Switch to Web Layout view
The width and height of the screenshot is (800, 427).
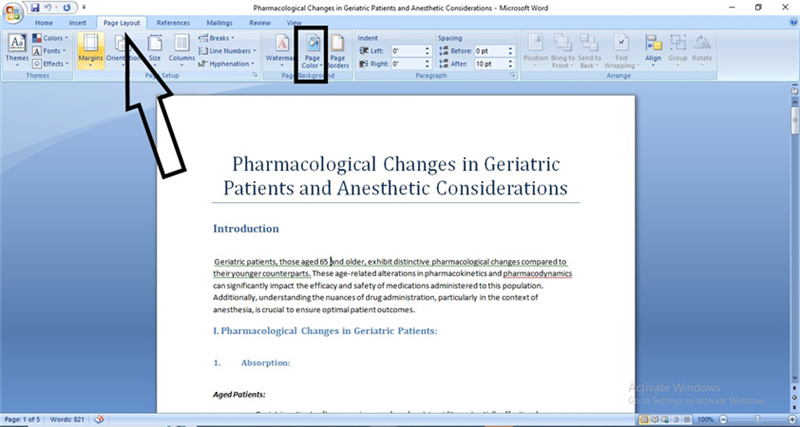tap(665, 419)
